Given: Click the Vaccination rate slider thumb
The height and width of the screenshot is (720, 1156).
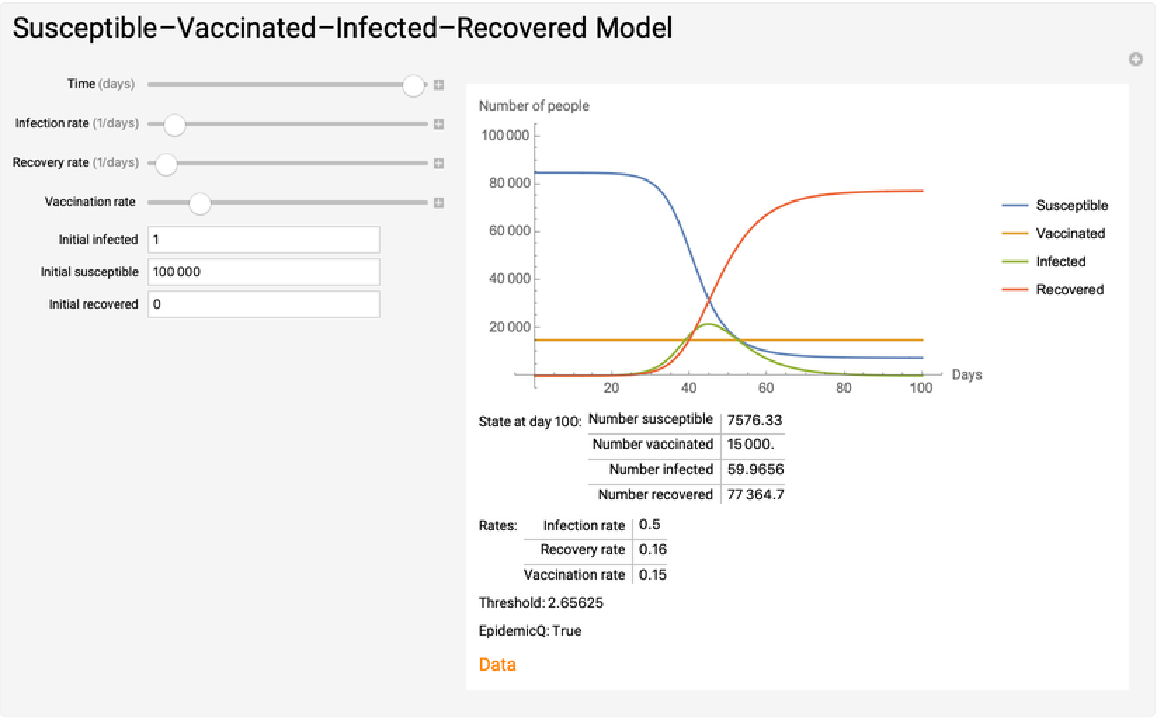Looking at the screenshot, I should 200,204.
